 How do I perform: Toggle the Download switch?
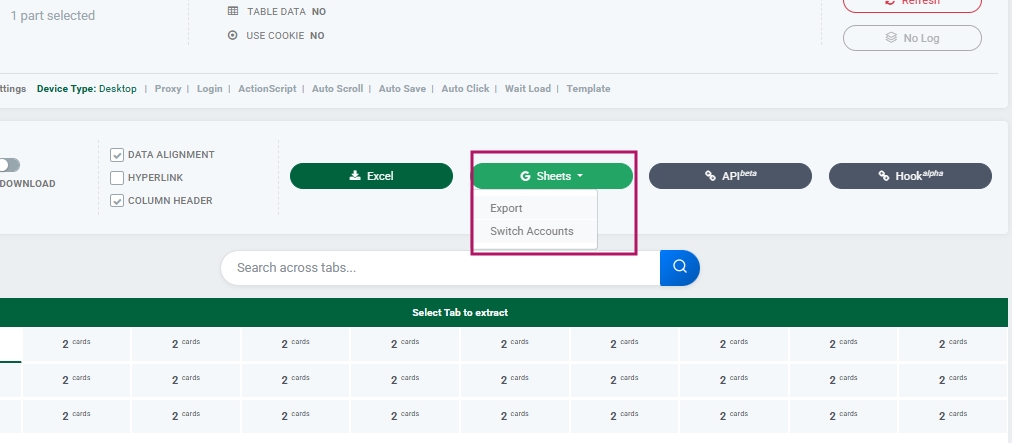point(10,165)
